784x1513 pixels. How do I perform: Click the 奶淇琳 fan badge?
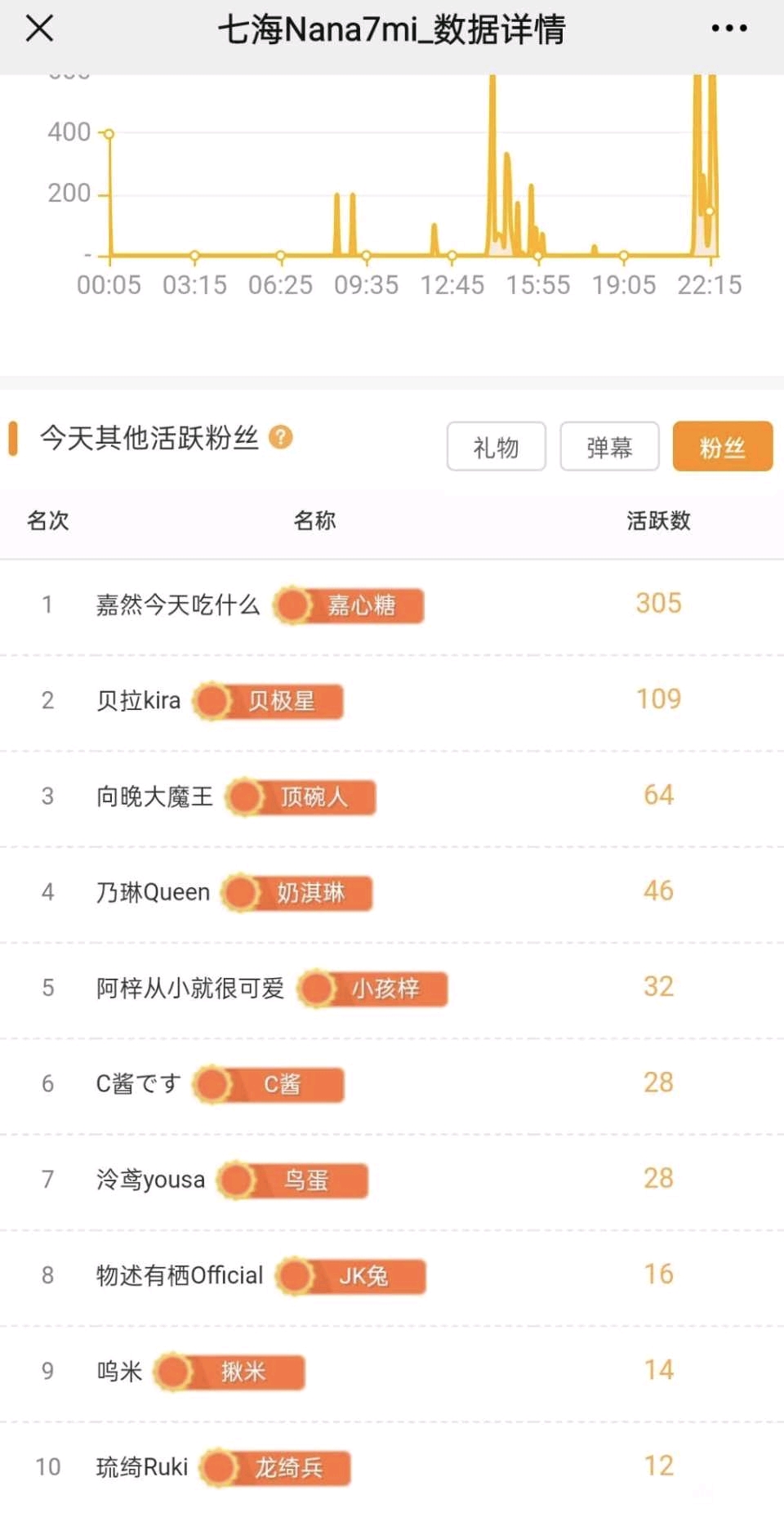tap(298, 892)
